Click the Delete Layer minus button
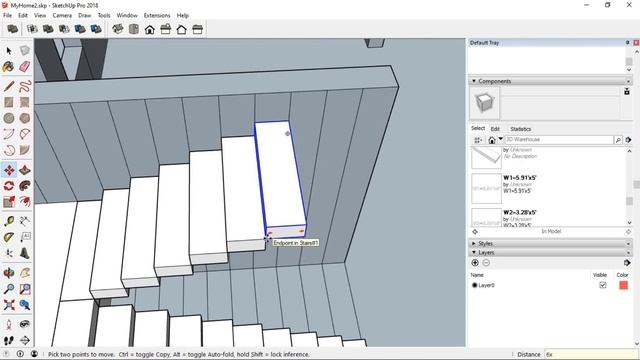Image resolution: width=640 pixels, height=360 pixels. click(x=486, y=263)
